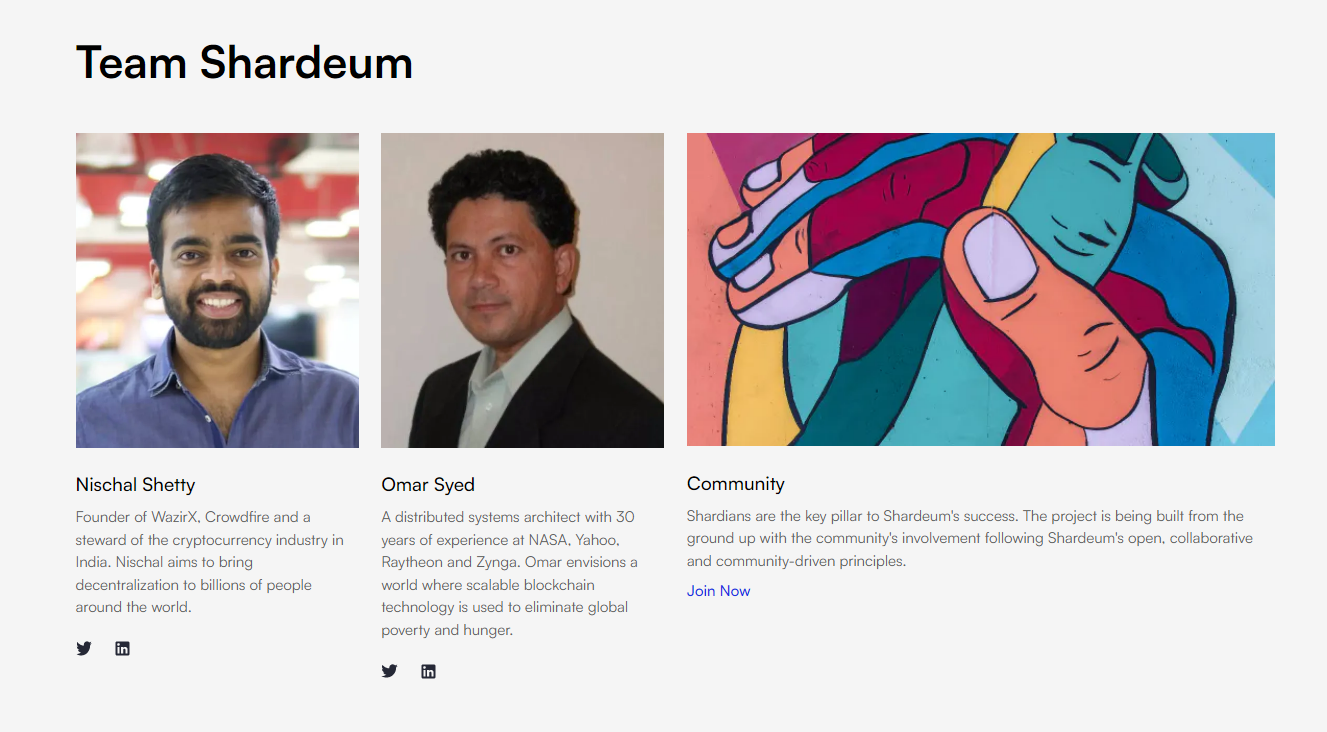Click the Omar Syed name label
The height and width of the screenshot is (732, 1327).
click(428, 485)
